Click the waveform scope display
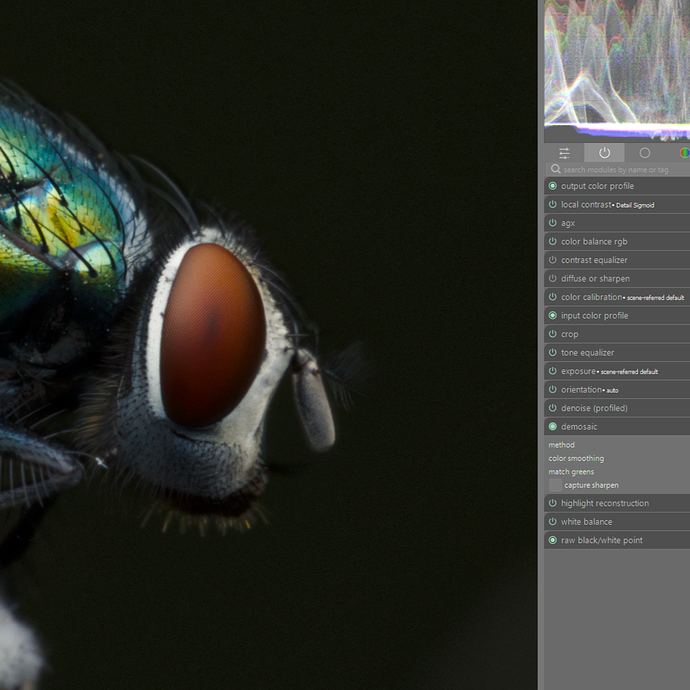The image size is (690, 690). coord(617,68)
